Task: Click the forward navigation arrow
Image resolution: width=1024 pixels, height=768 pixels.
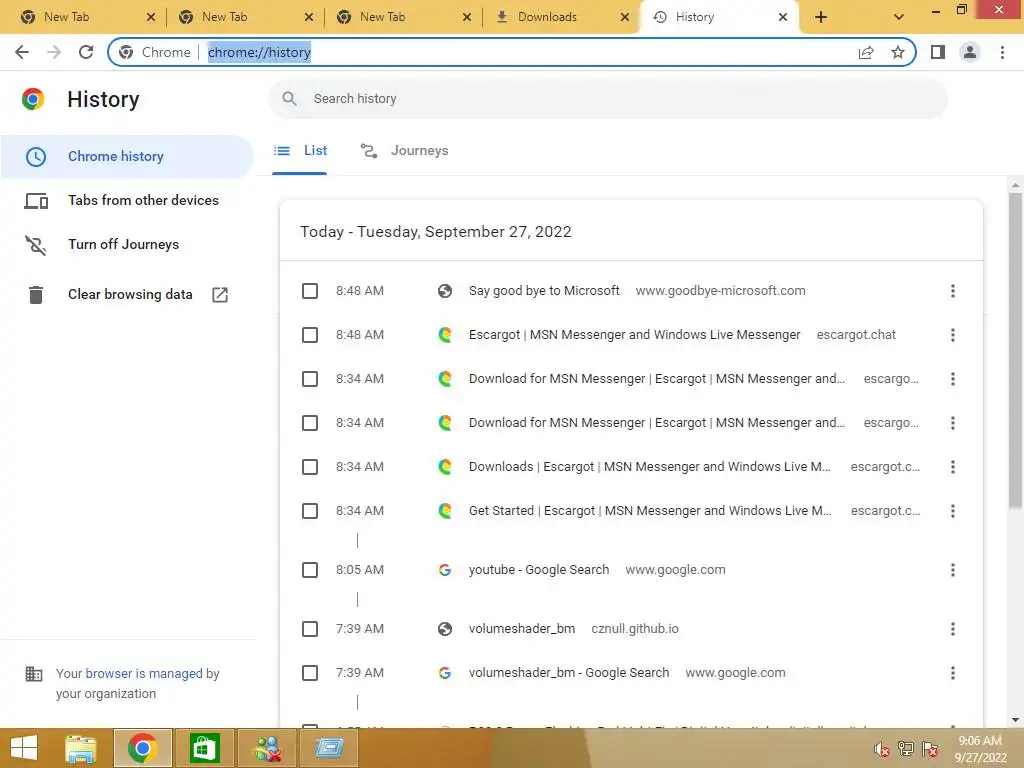Action: 54,52
